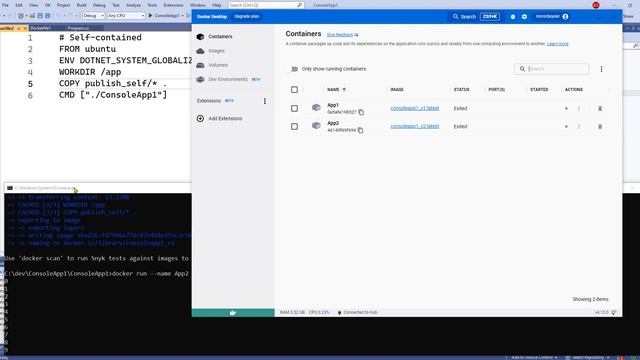Screen dimensions: 640x360
Task: Click the IMAGE column header
Action: tap(397, 90)
